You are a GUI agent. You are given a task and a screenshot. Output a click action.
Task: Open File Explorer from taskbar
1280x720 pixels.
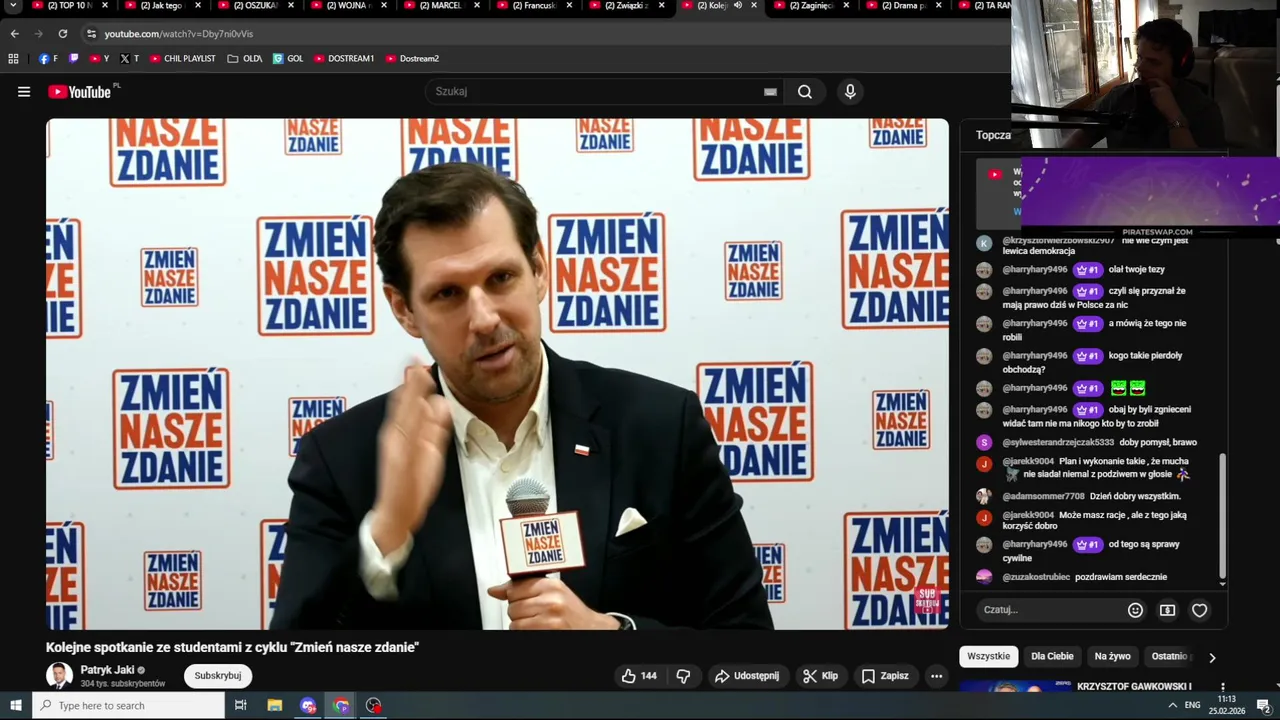275,706
